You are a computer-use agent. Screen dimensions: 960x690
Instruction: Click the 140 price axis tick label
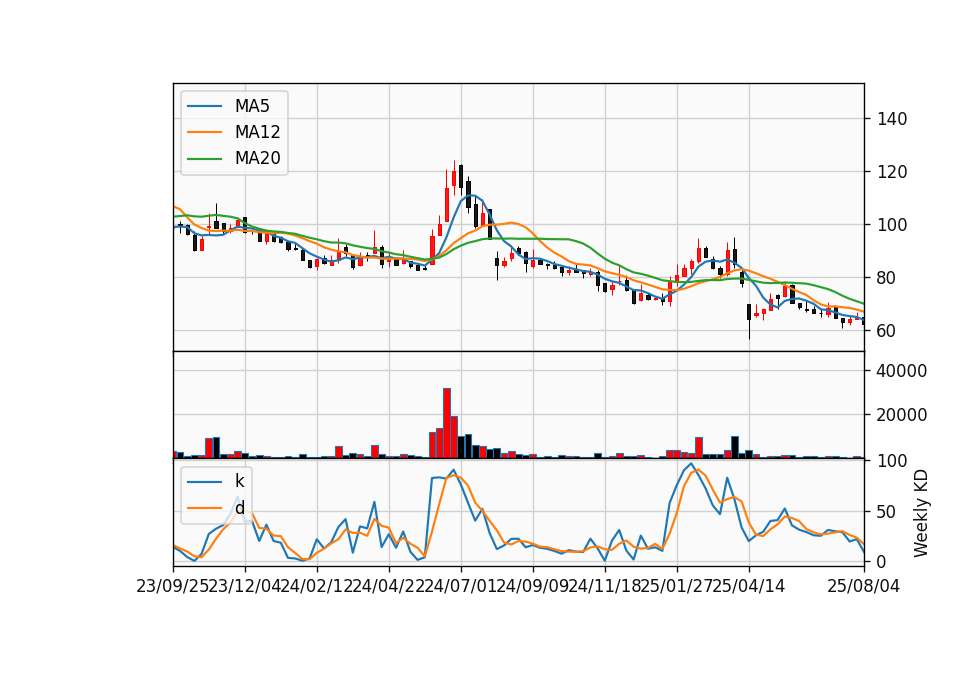point(892,119)
